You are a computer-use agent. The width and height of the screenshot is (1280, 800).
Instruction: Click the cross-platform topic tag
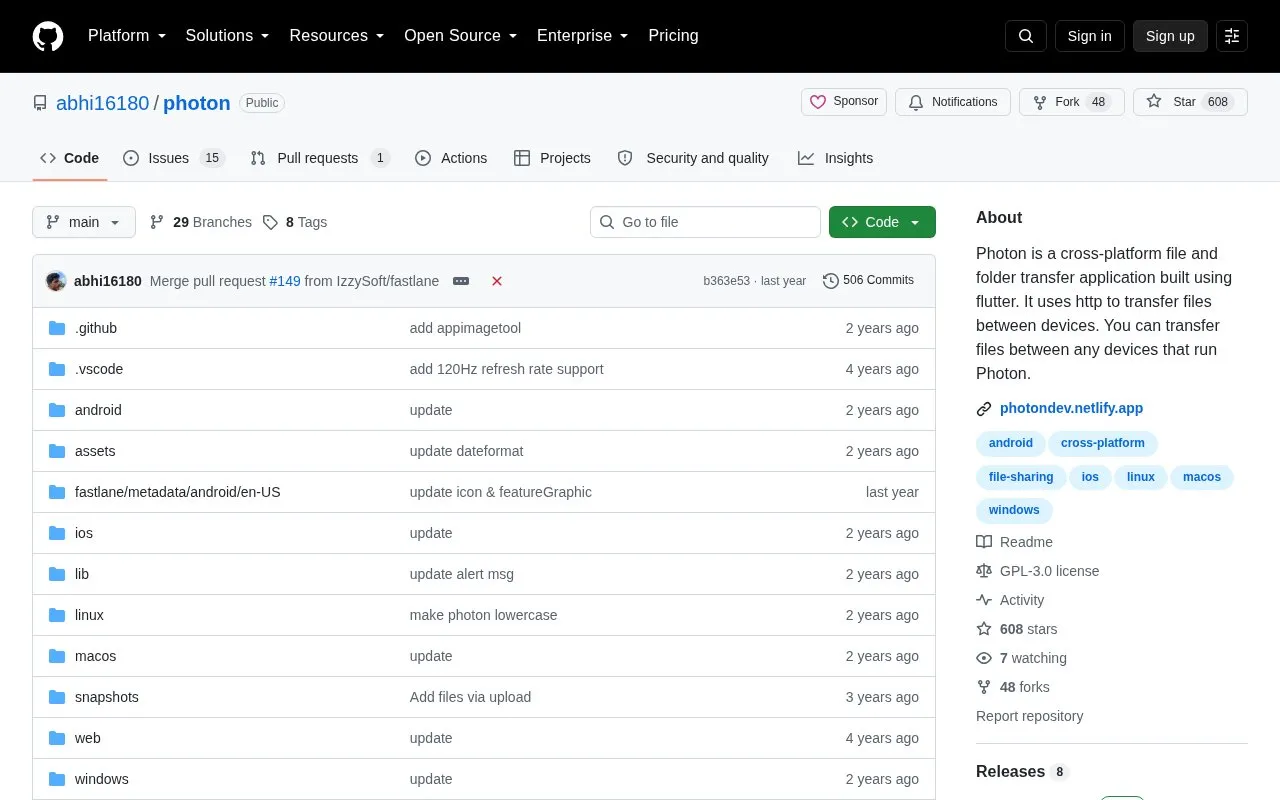pyautogui.click(x=1103, y=443)
